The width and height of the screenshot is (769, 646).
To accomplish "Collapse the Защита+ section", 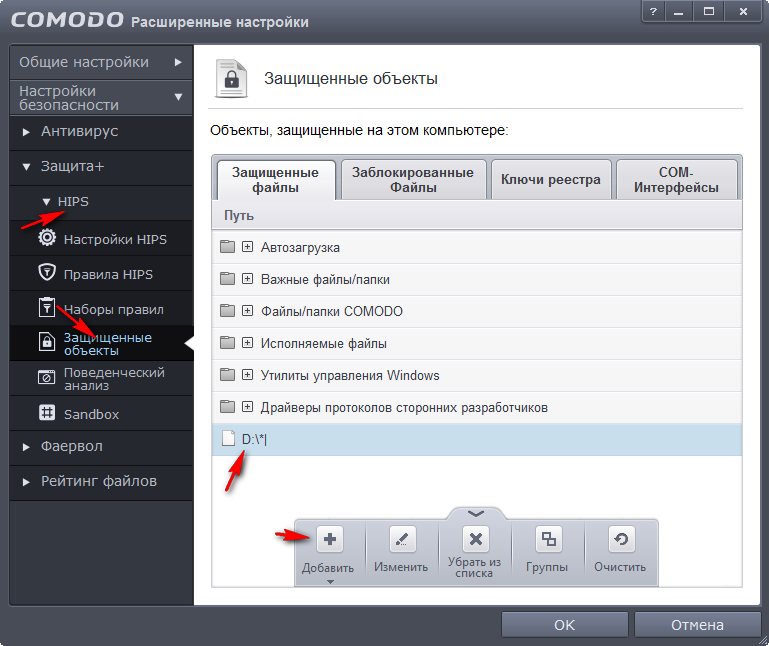I will pos(26,167).
